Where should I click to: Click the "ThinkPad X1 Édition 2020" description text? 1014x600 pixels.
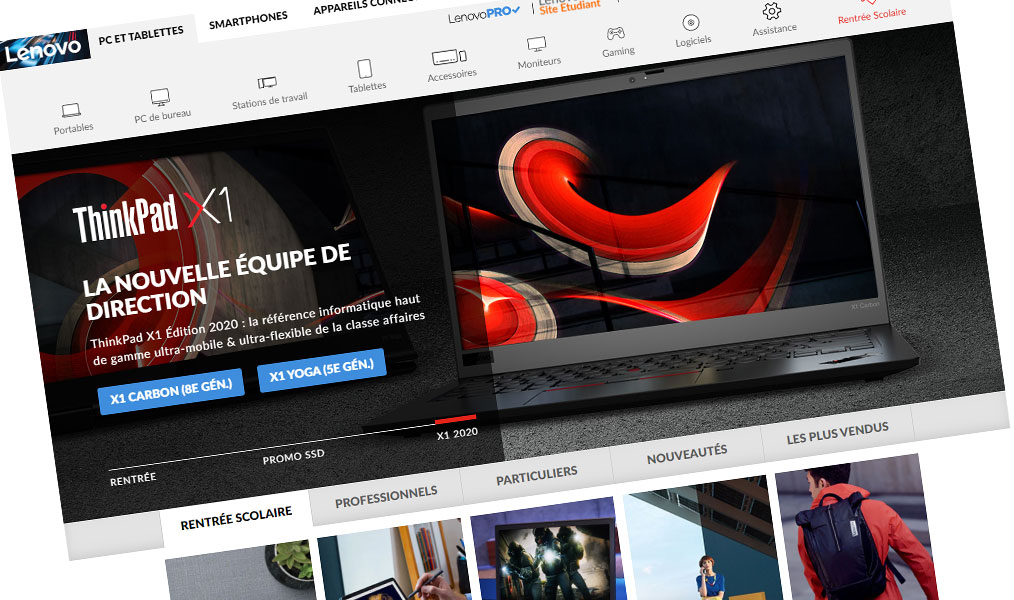258,328
